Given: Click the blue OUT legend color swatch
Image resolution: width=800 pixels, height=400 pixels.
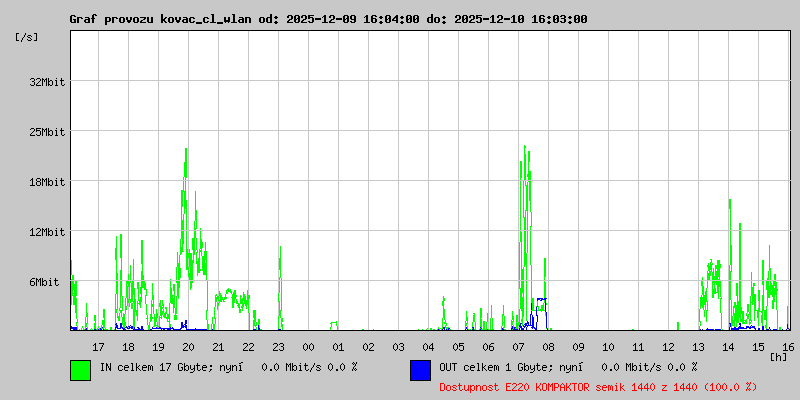Looking at the screenshot, I should click(x=420, y=370).
